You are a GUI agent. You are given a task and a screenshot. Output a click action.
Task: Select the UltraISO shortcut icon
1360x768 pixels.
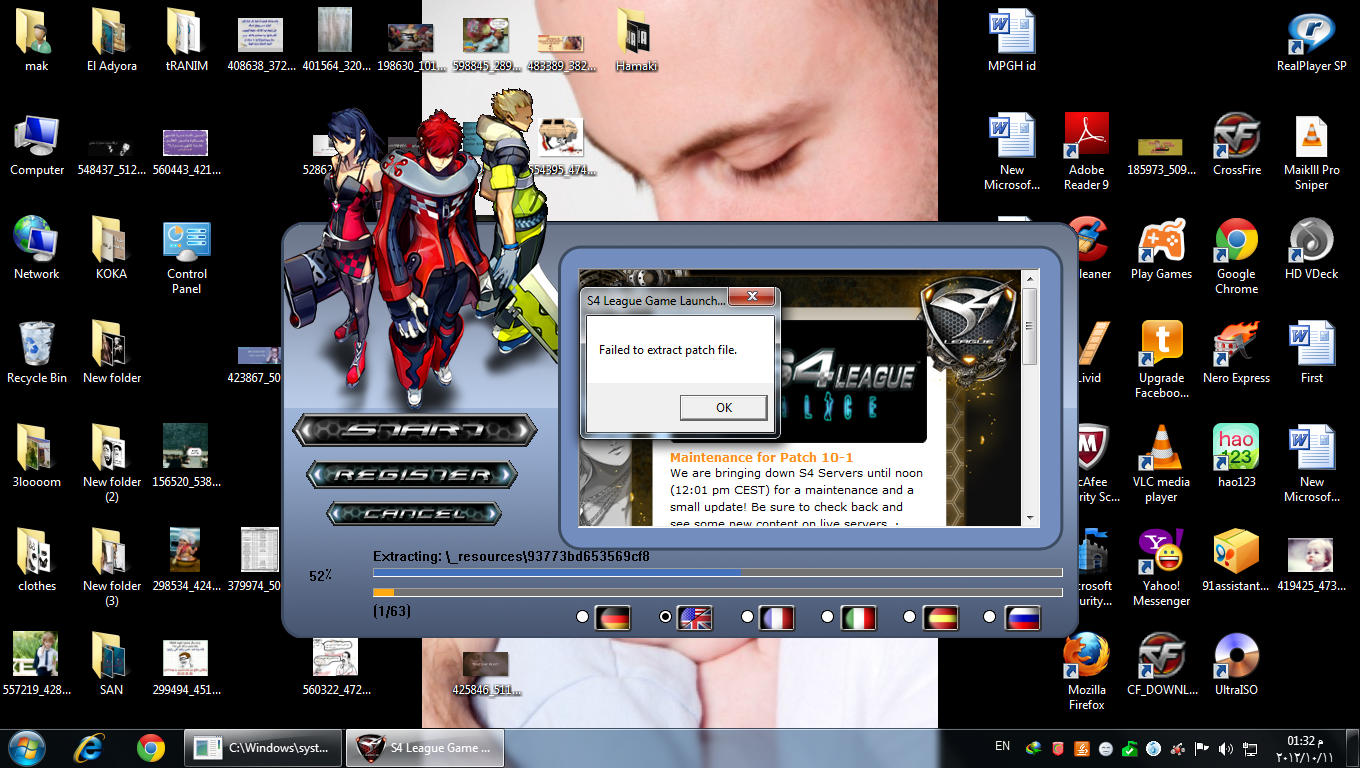pyautogui.click(x=1236, y=665)
